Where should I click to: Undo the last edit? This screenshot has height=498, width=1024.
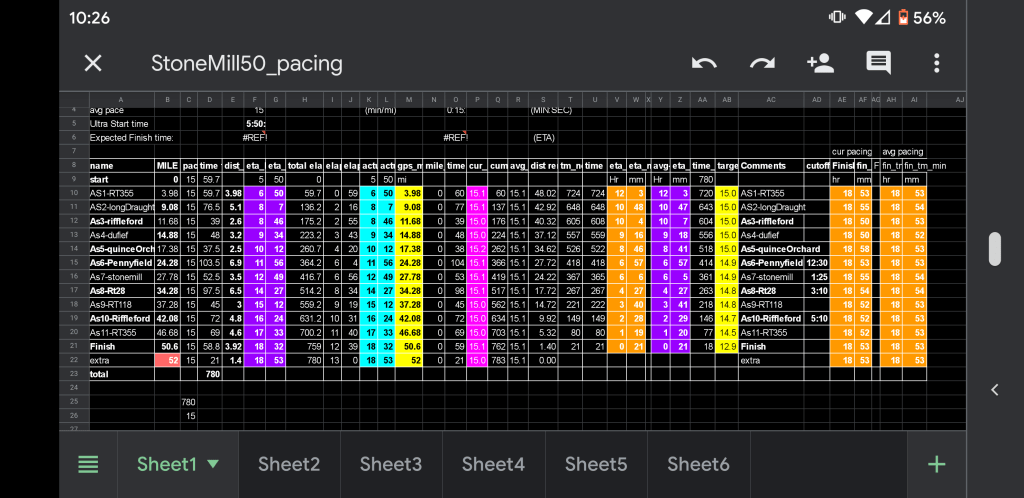tap(704, 63)
